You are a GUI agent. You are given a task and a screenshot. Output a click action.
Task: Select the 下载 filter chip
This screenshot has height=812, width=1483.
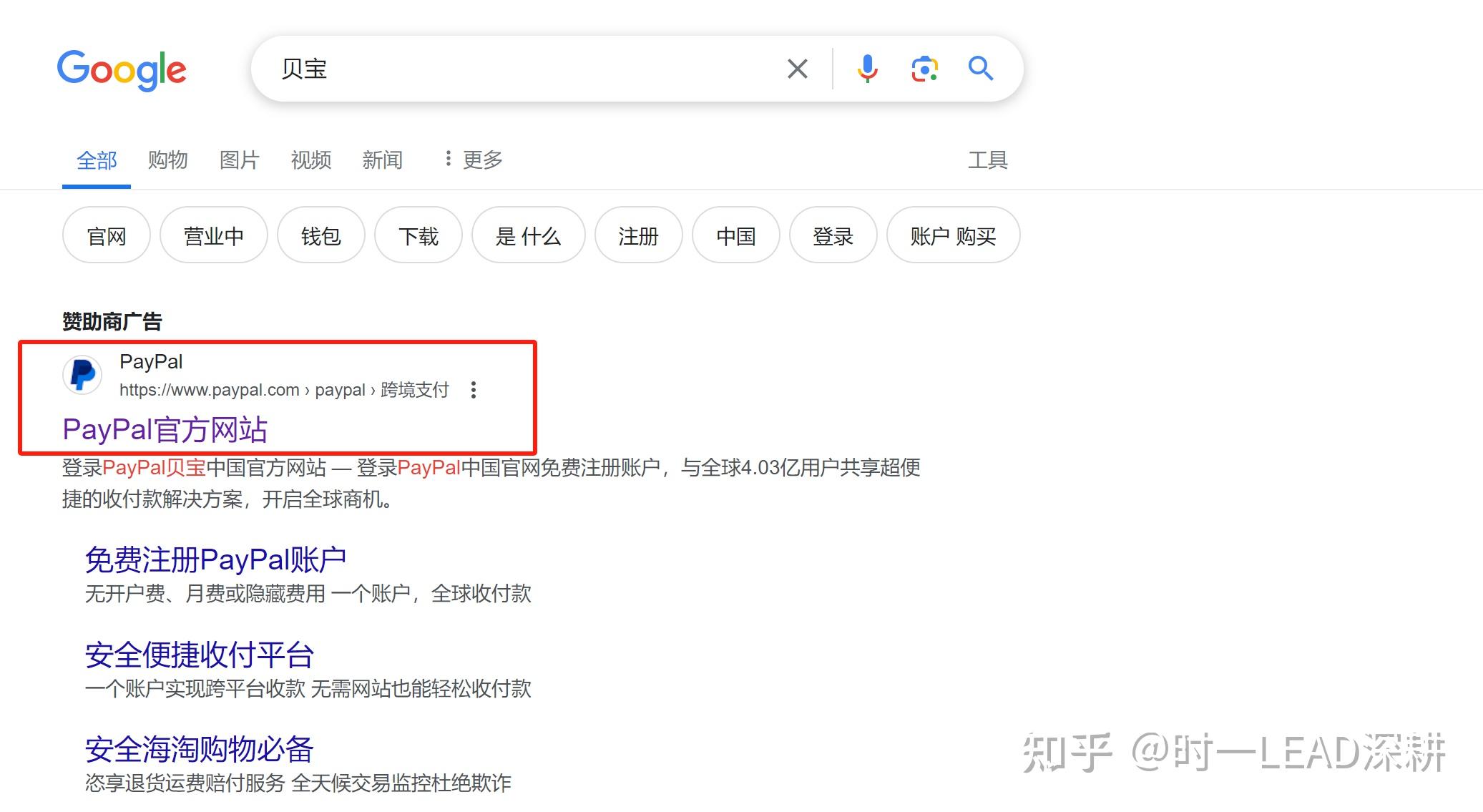[x=419, y=235]
